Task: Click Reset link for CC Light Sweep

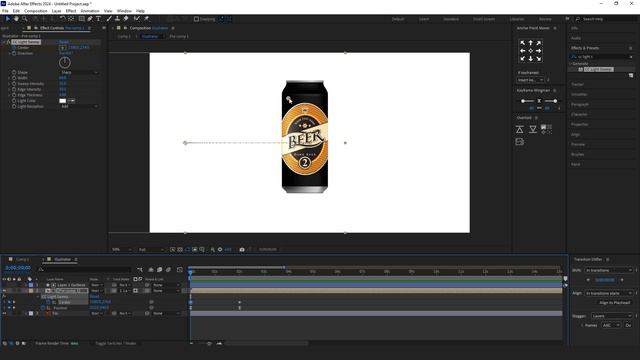Action: click(x=64, y=42)
